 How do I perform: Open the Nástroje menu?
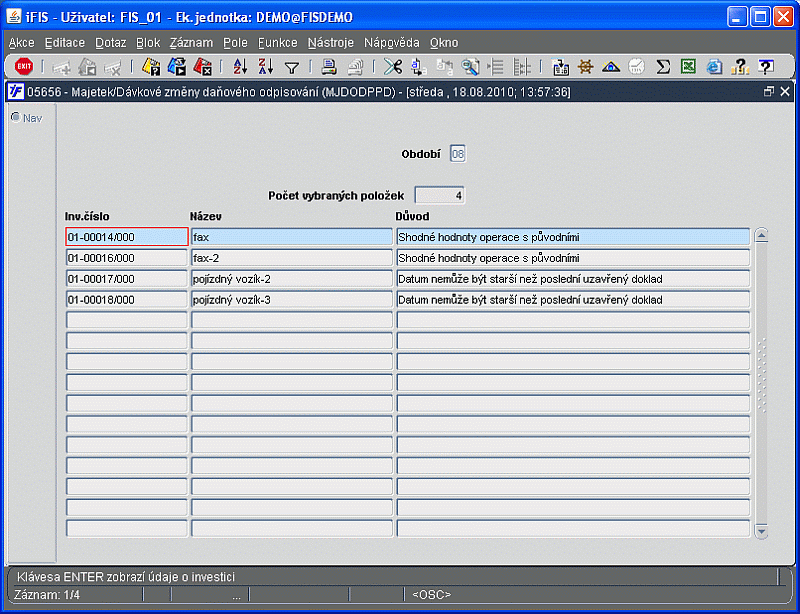331,43
